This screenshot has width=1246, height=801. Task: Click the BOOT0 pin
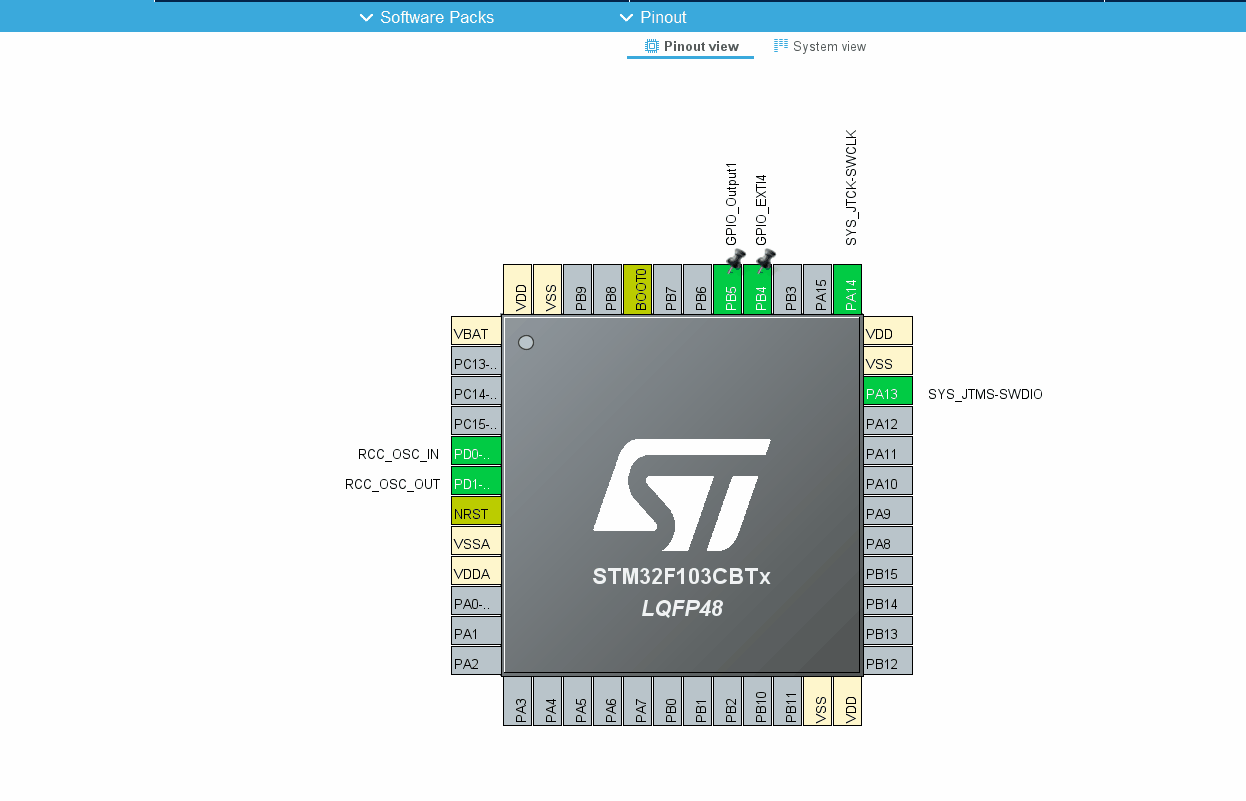638,289
